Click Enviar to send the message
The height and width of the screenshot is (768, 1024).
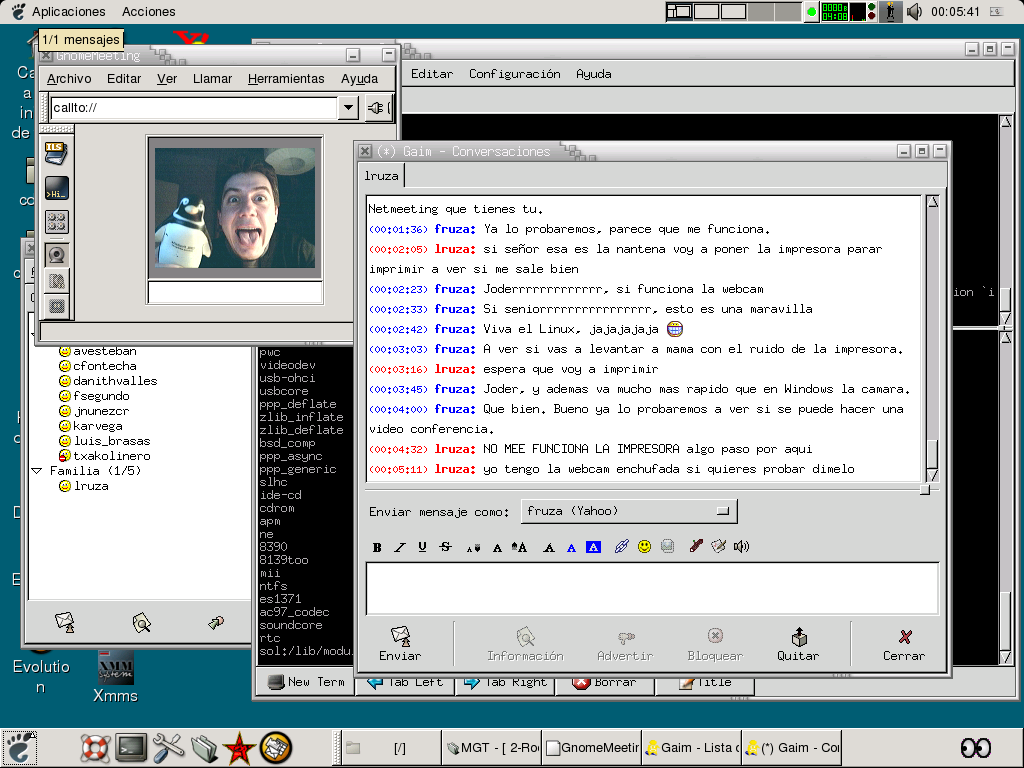(x=400, y=644)
